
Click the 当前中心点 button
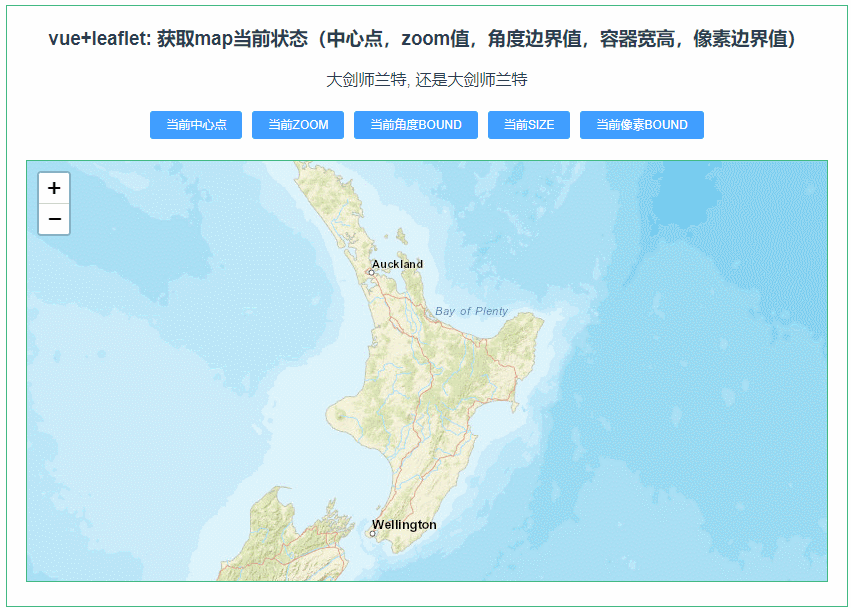point(196,125)
